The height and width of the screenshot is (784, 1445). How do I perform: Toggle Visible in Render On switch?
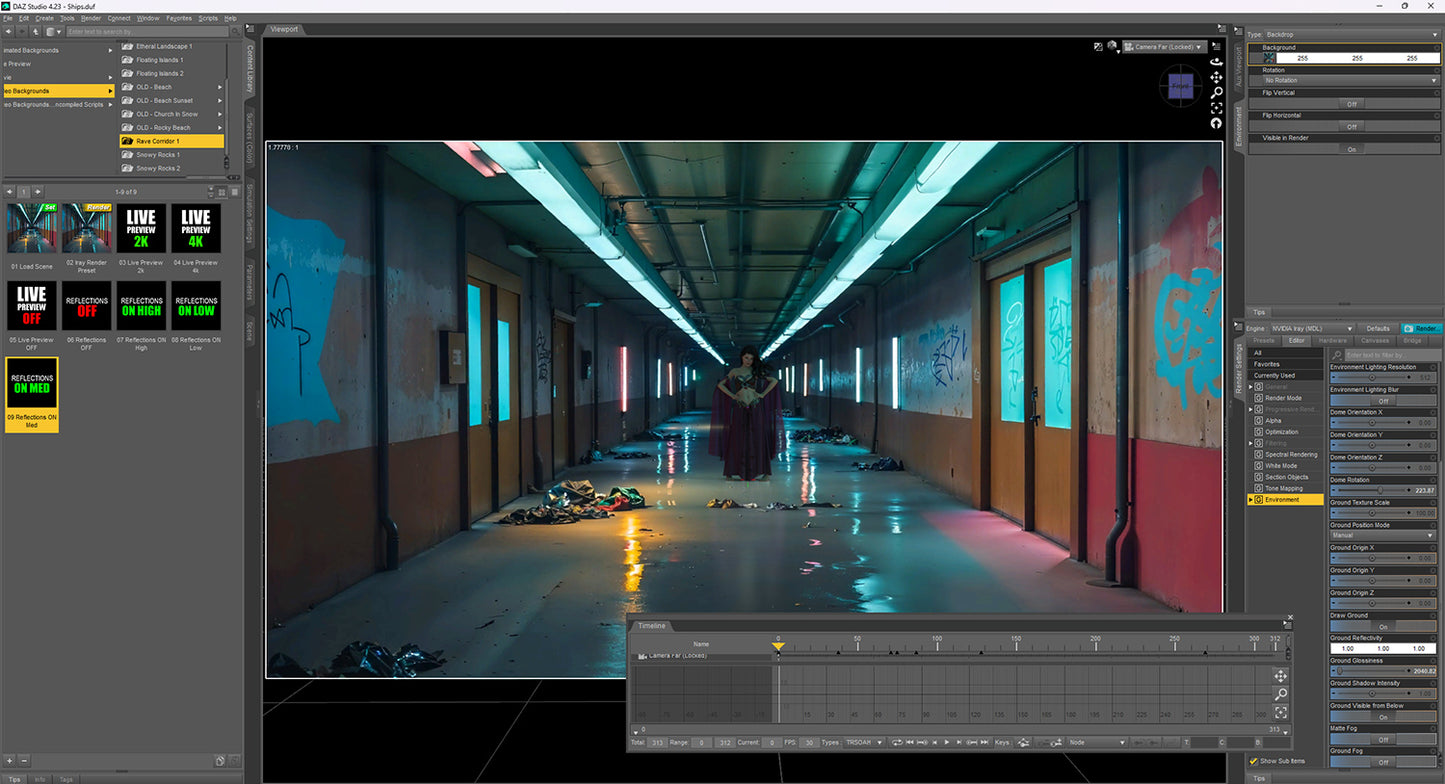(x=1350, y=149)
